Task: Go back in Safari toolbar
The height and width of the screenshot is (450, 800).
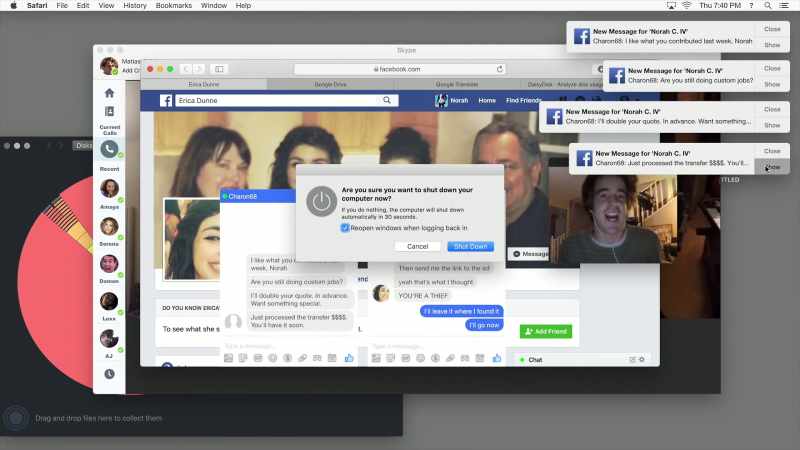Action: point(186,69)
